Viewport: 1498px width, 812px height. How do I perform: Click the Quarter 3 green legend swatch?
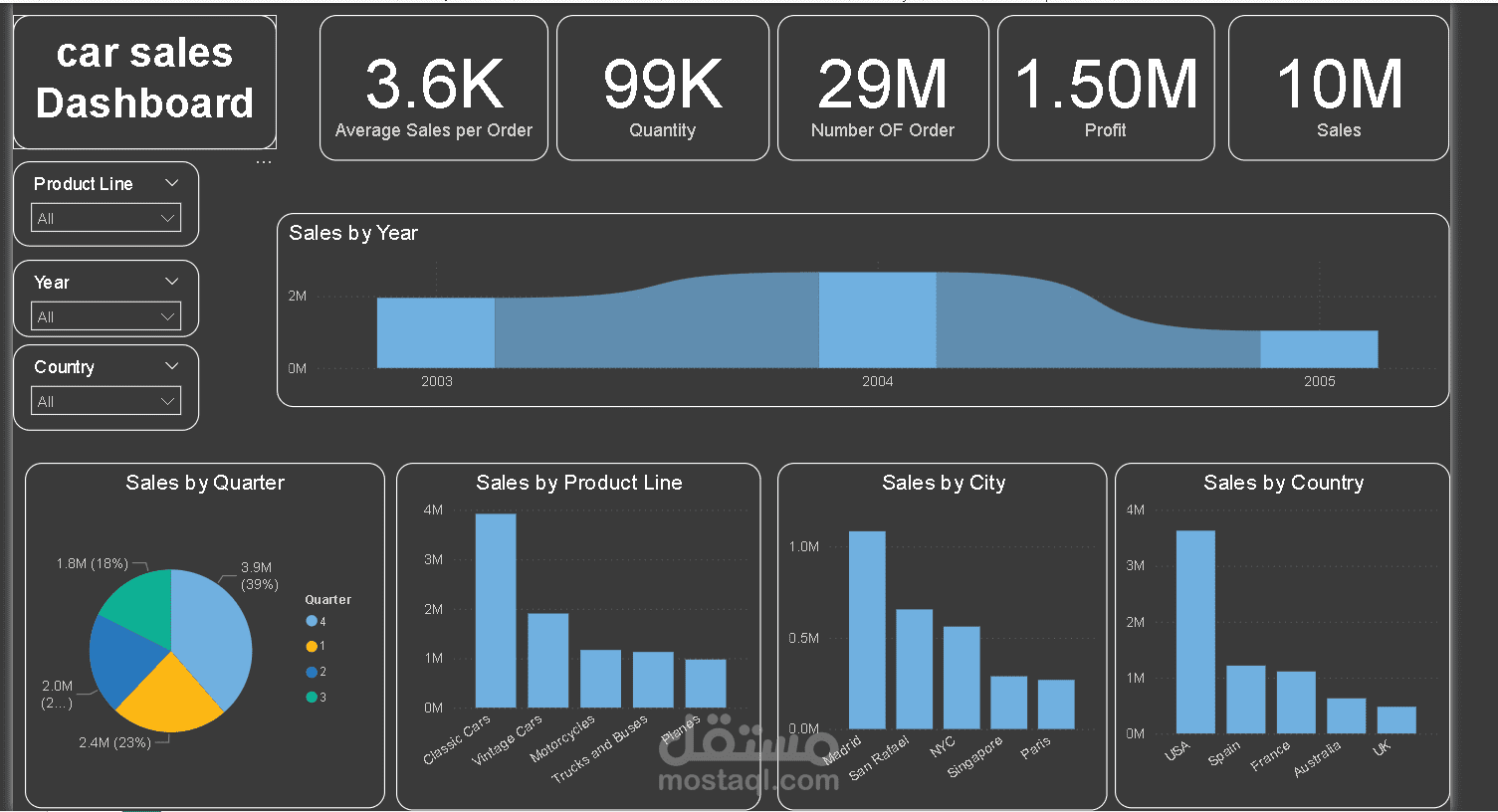point(312,697)
